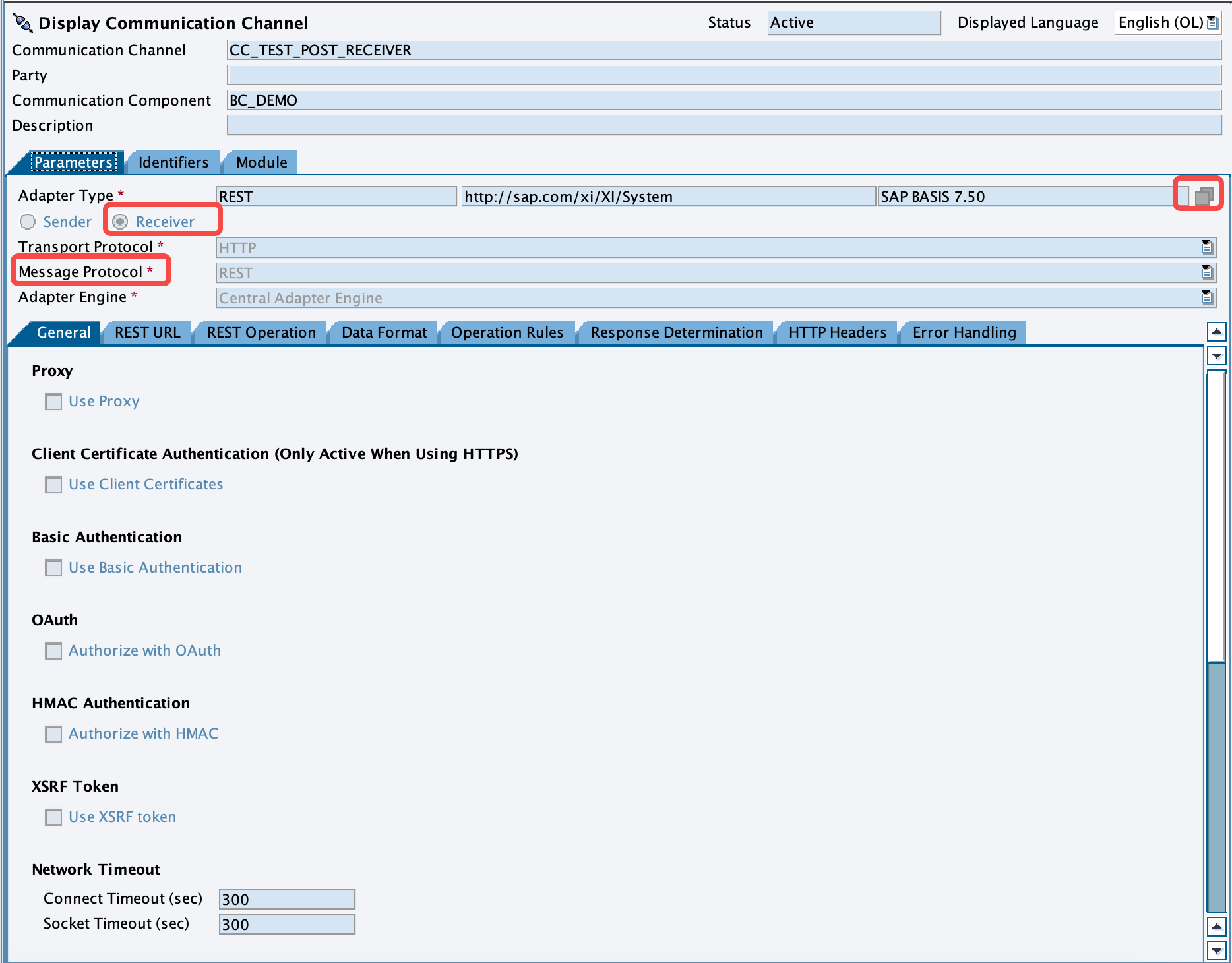Go to the Operation Rules tab
Image resolution: width=1232 pixels, height=963 pixels.
[507, 332]
